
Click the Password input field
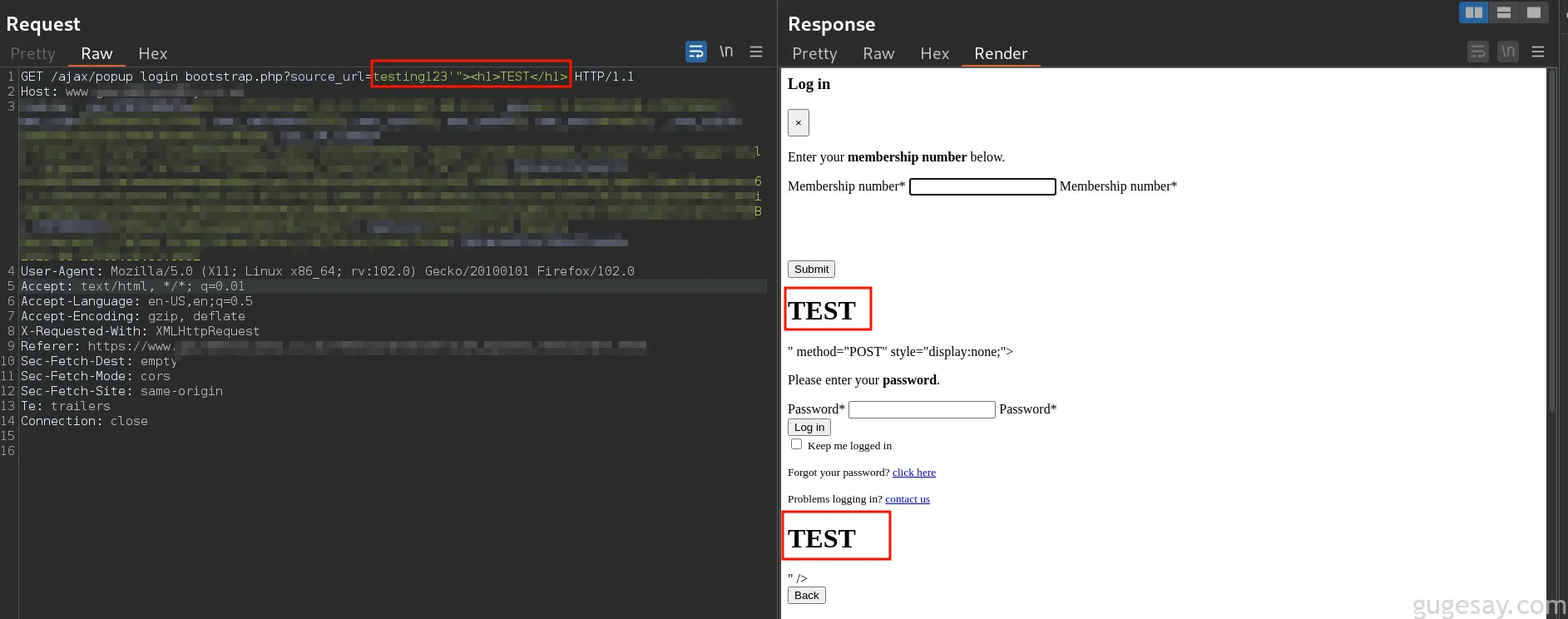tap(922, 409)
